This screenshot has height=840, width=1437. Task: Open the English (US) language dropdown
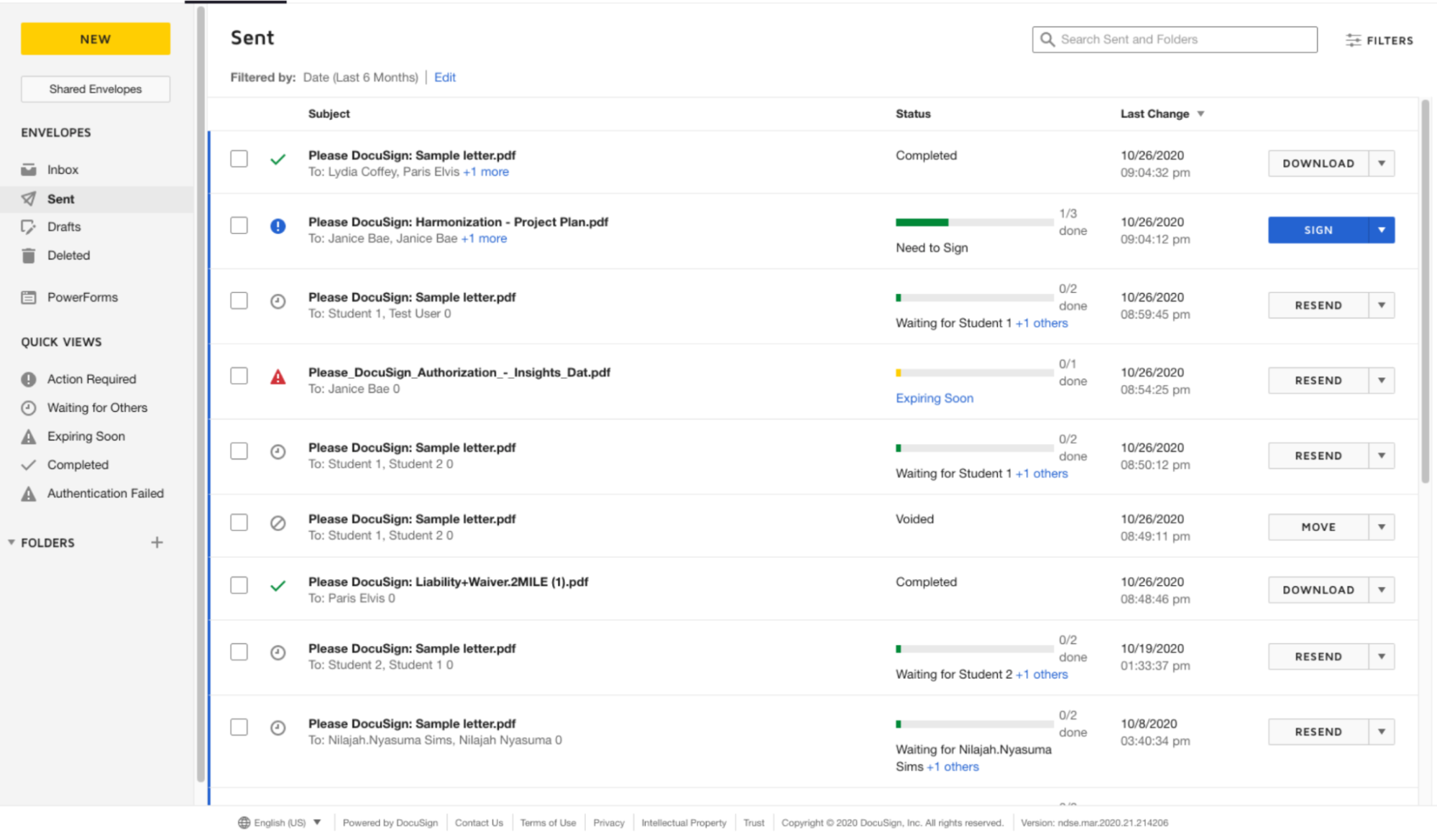pos(280,822)
